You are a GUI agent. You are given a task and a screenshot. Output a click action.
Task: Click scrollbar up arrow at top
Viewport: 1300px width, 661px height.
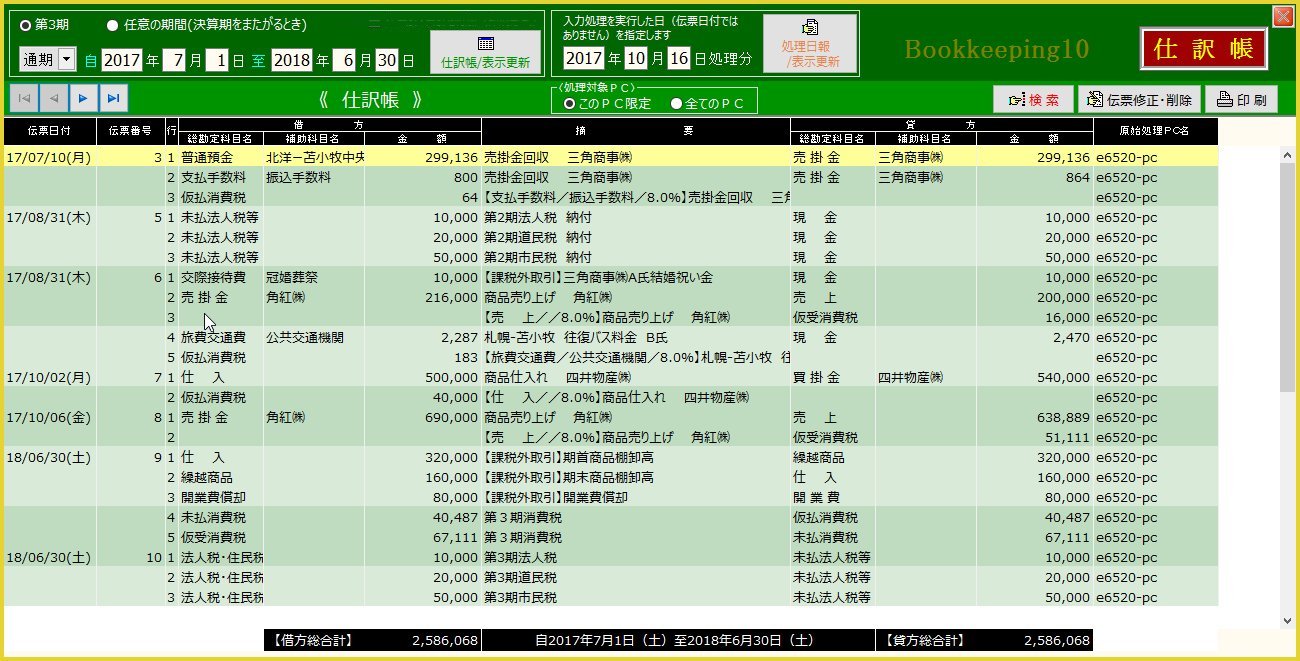pos(1287,155)
